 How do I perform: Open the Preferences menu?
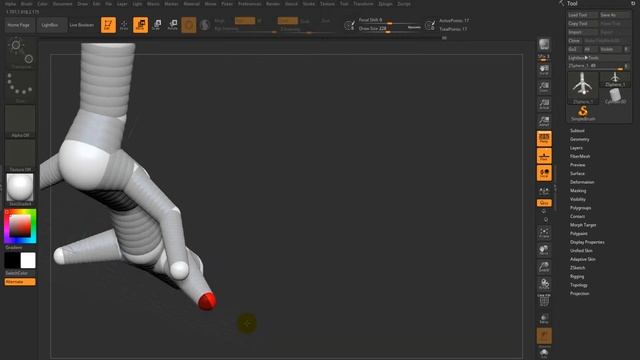(x=249, y=4)
